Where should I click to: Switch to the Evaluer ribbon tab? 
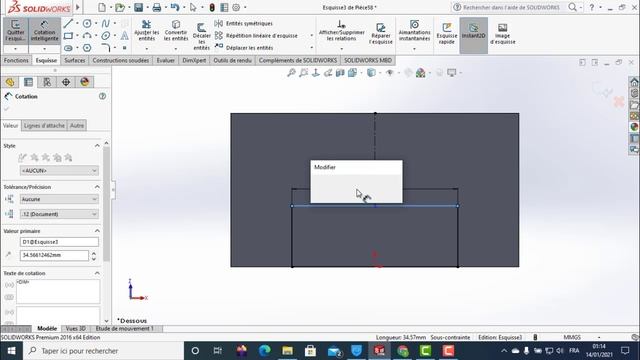166,60
